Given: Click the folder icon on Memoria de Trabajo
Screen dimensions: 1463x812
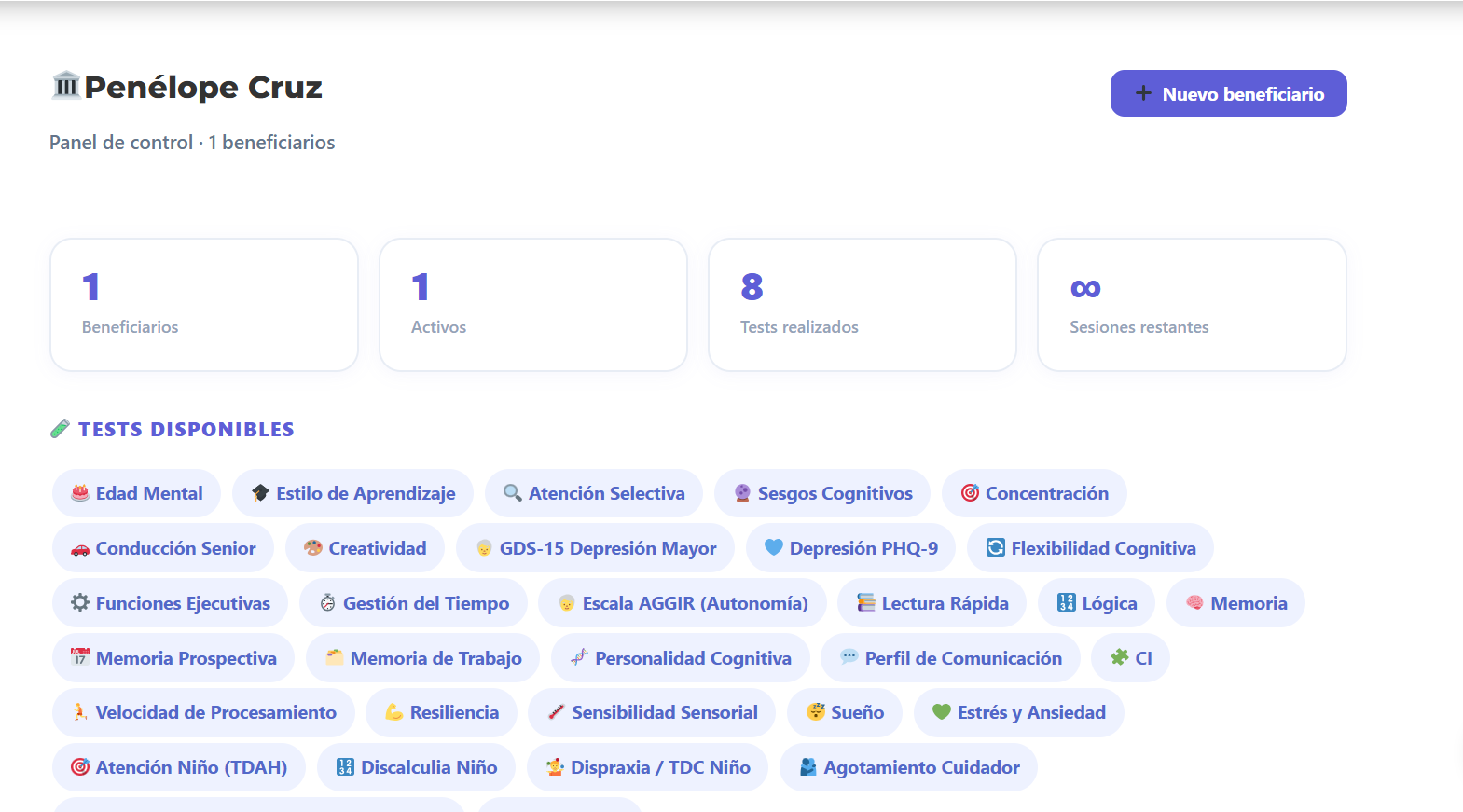Looking at the screenshot, I should click(335, 657).
